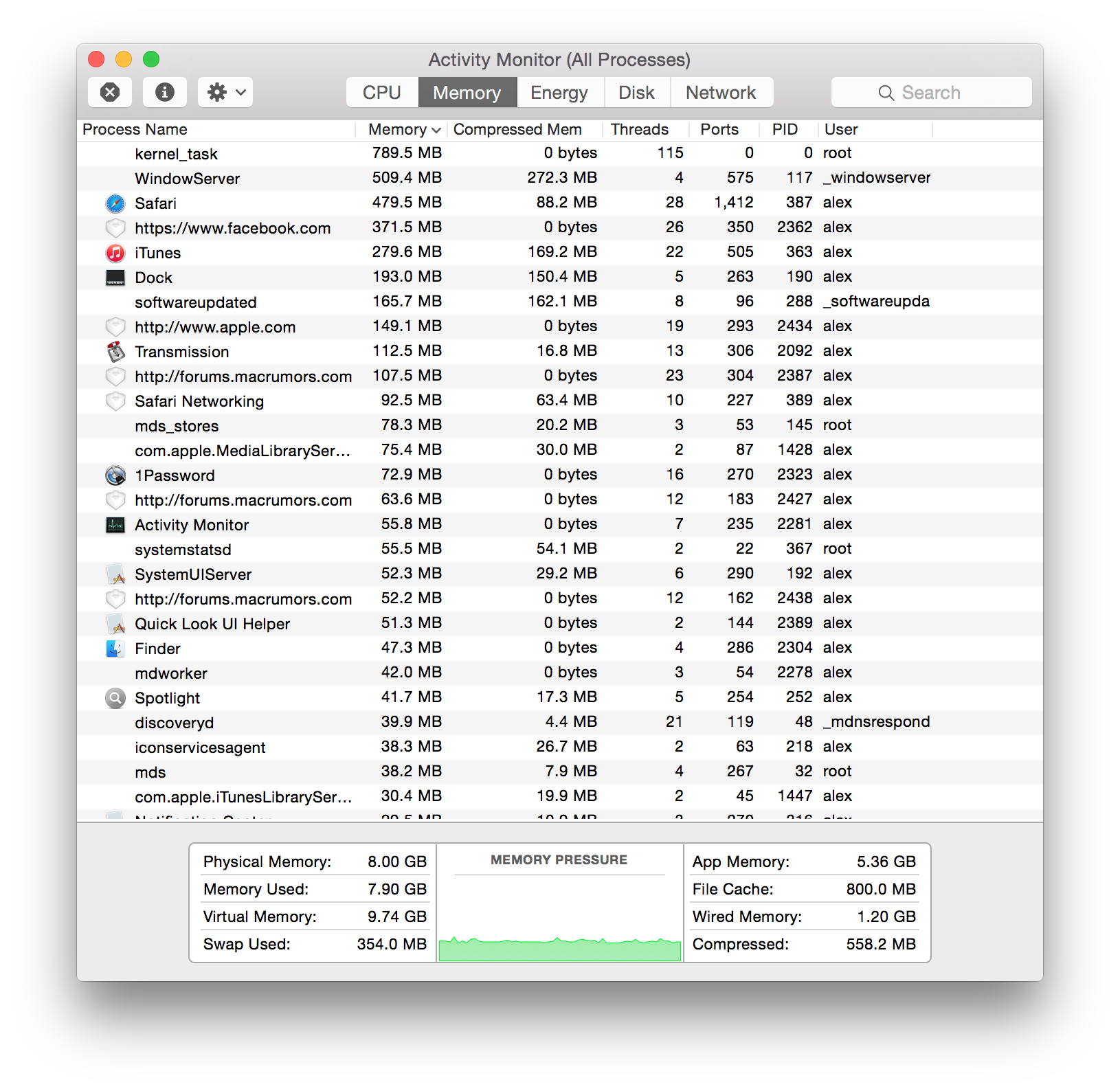This screenshot has width=1120, height=1091.
Task: Select com.apple.iTunesLibraryService row
Action: coord(560,797)
